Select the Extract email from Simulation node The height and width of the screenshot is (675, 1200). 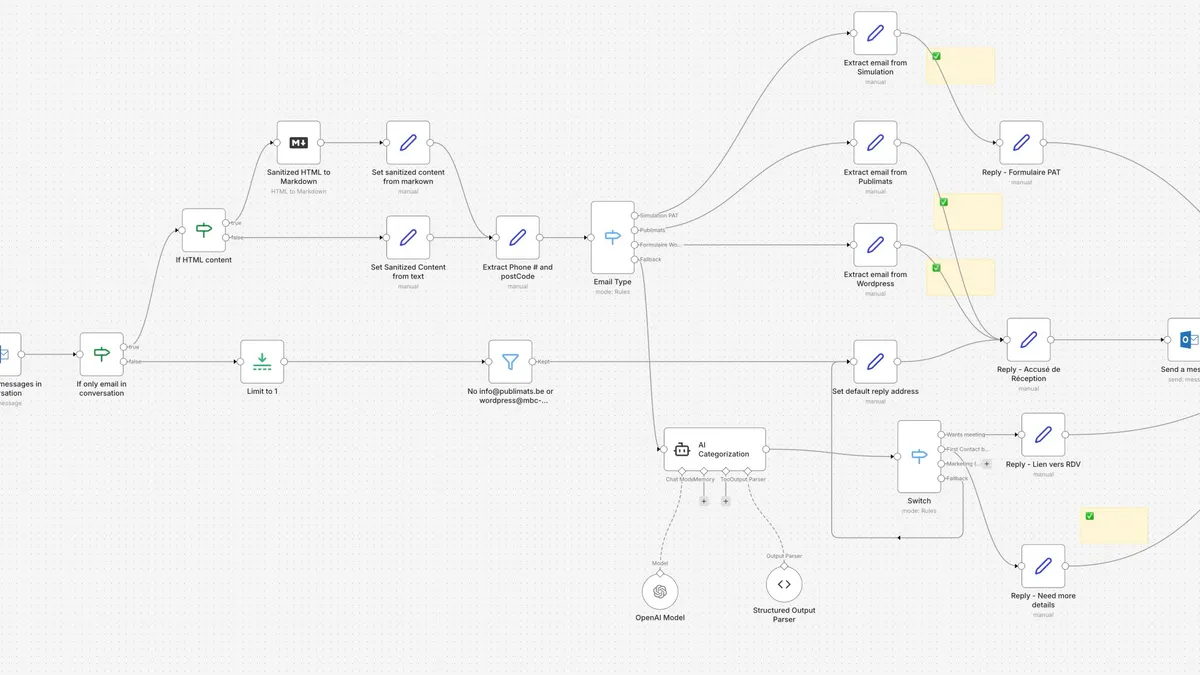(875, 33)
